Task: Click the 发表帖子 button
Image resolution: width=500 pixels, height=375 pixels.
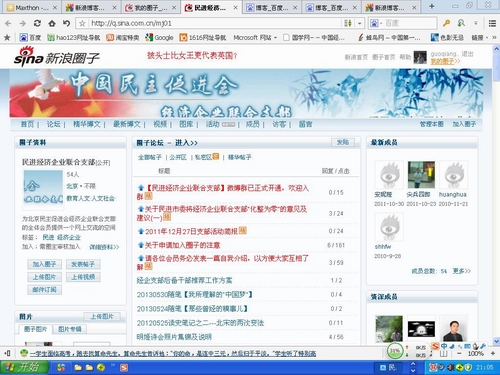Action: 83,264
